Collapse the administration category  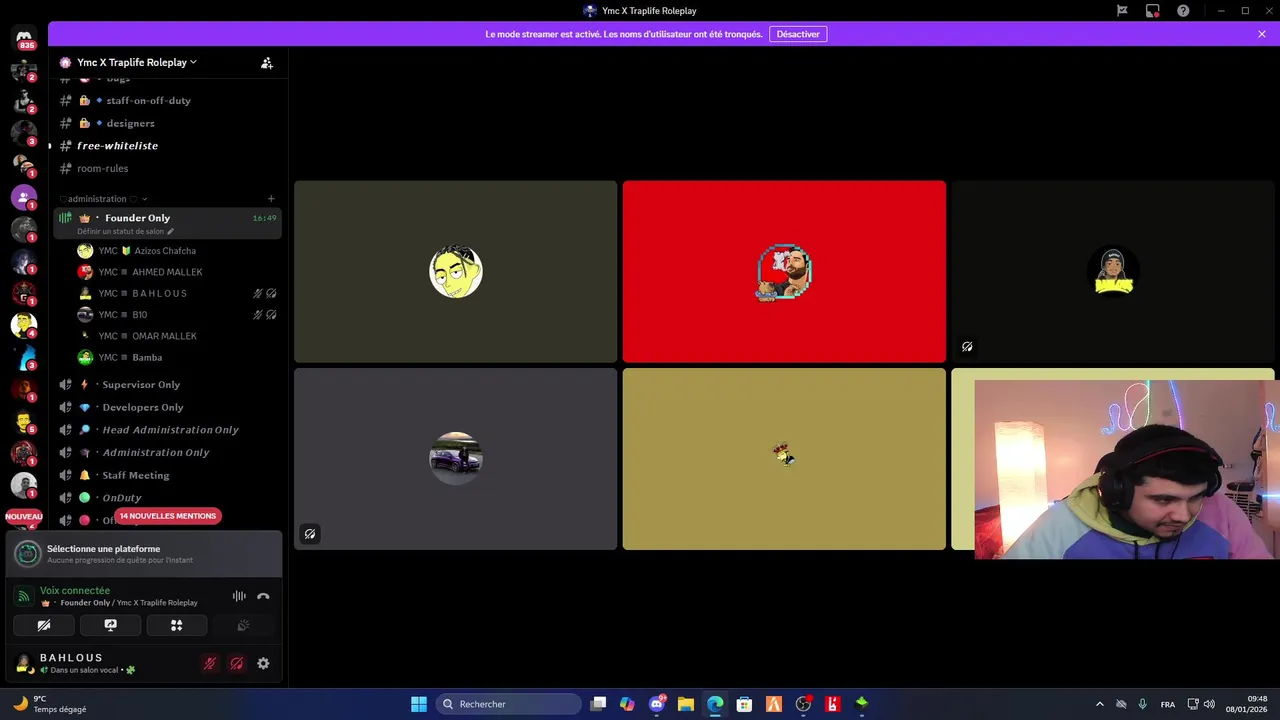point(103,199)
